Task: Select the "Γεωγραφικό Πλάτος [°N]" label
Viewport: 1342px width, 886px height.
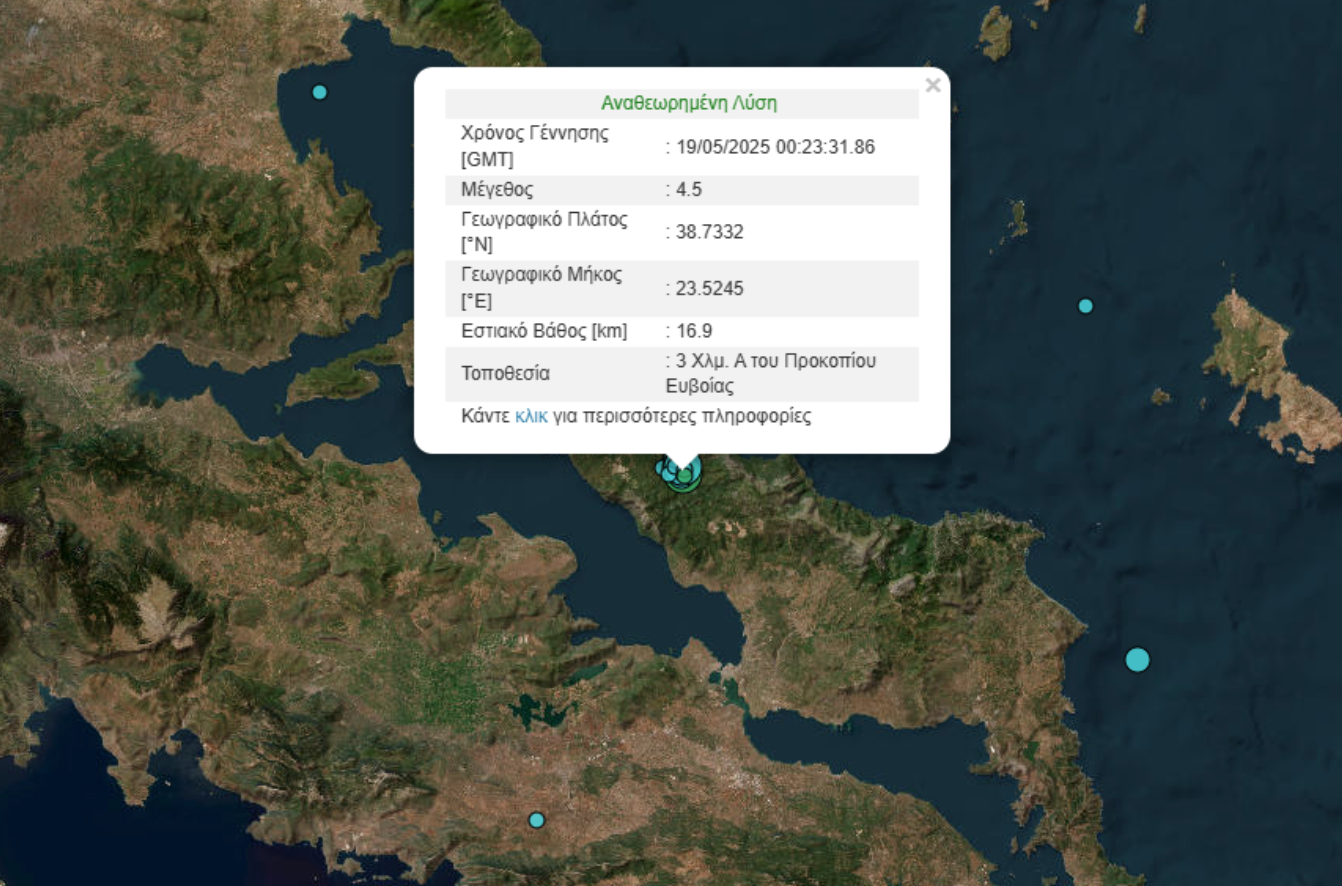Action: (544, 233)
